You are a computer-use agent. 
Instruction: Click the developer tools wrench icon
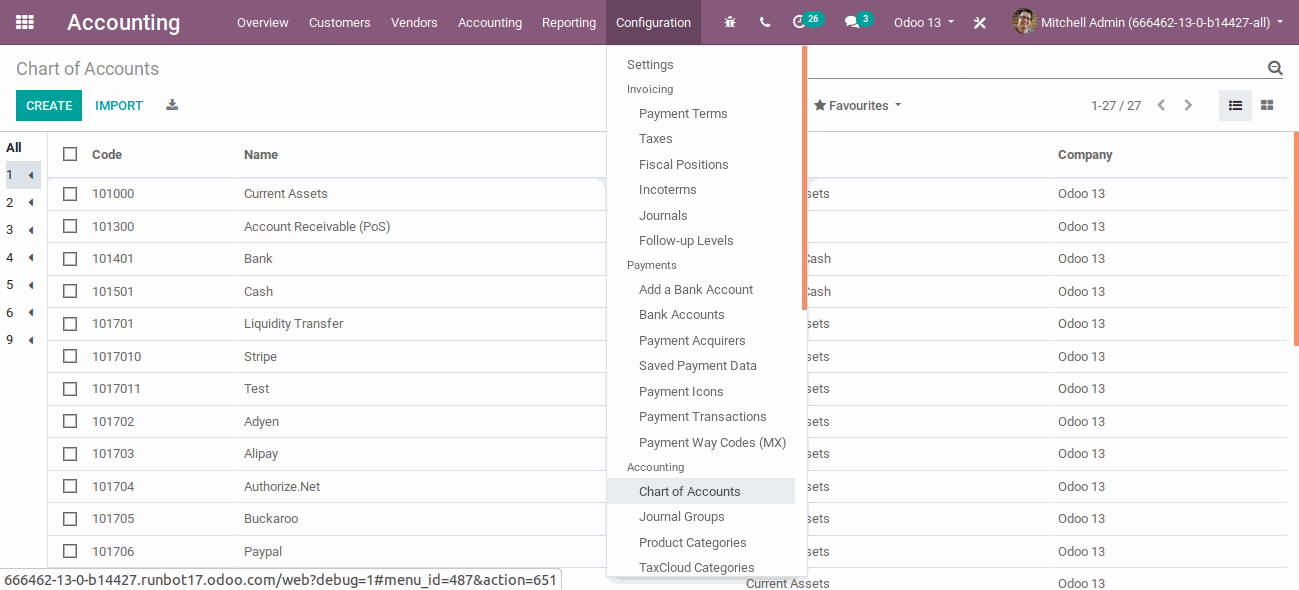tap(980, 22)
